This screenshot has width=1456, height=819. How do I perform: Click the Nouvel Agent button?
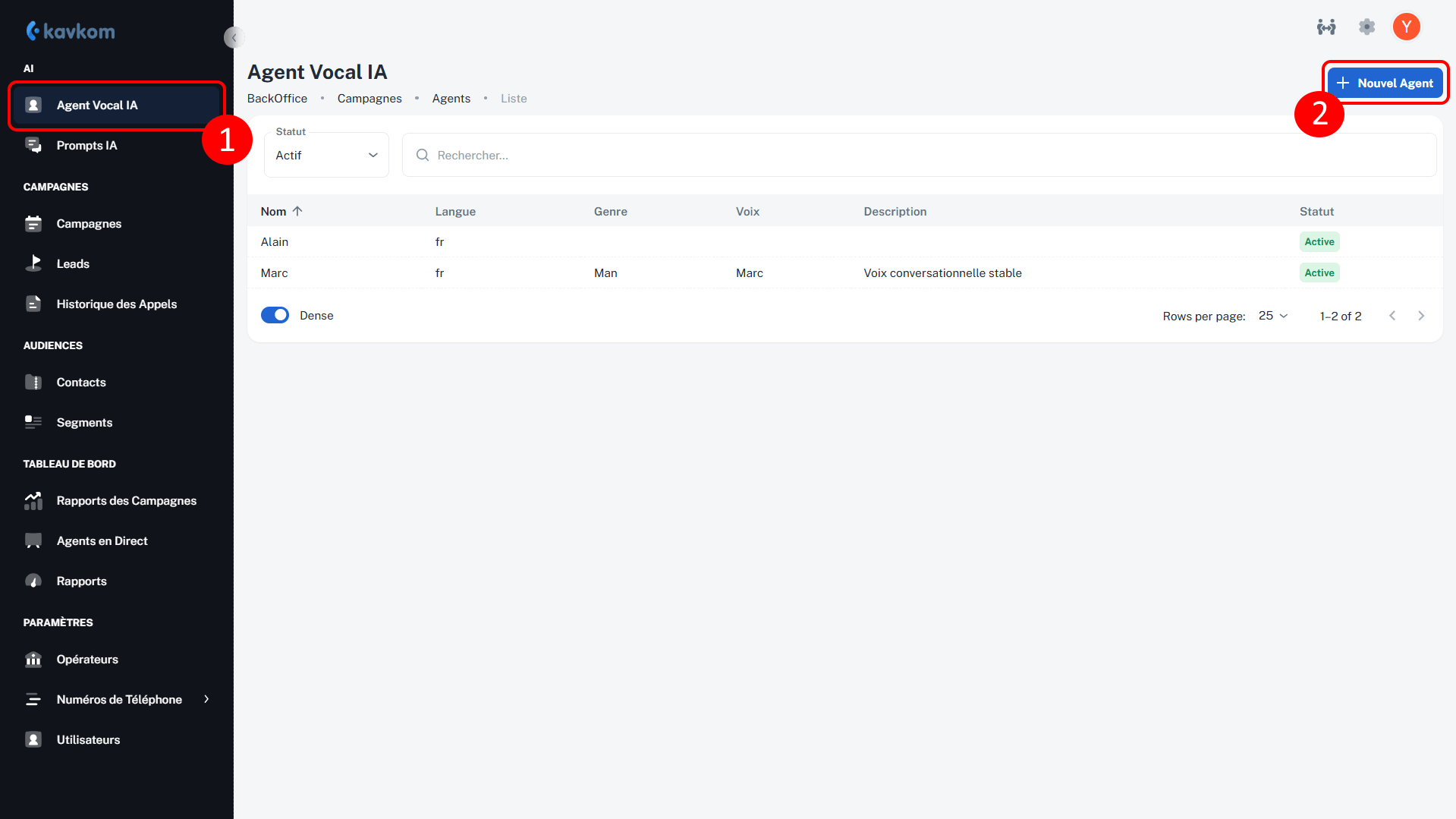(x=1385, y=83)
